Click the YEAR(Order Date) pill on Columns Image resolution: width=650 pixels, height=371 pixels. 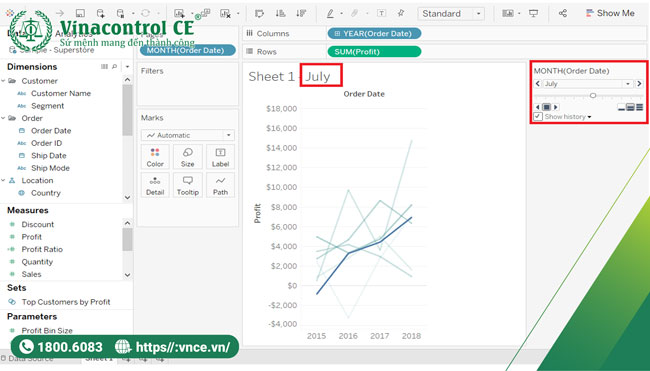374,34
